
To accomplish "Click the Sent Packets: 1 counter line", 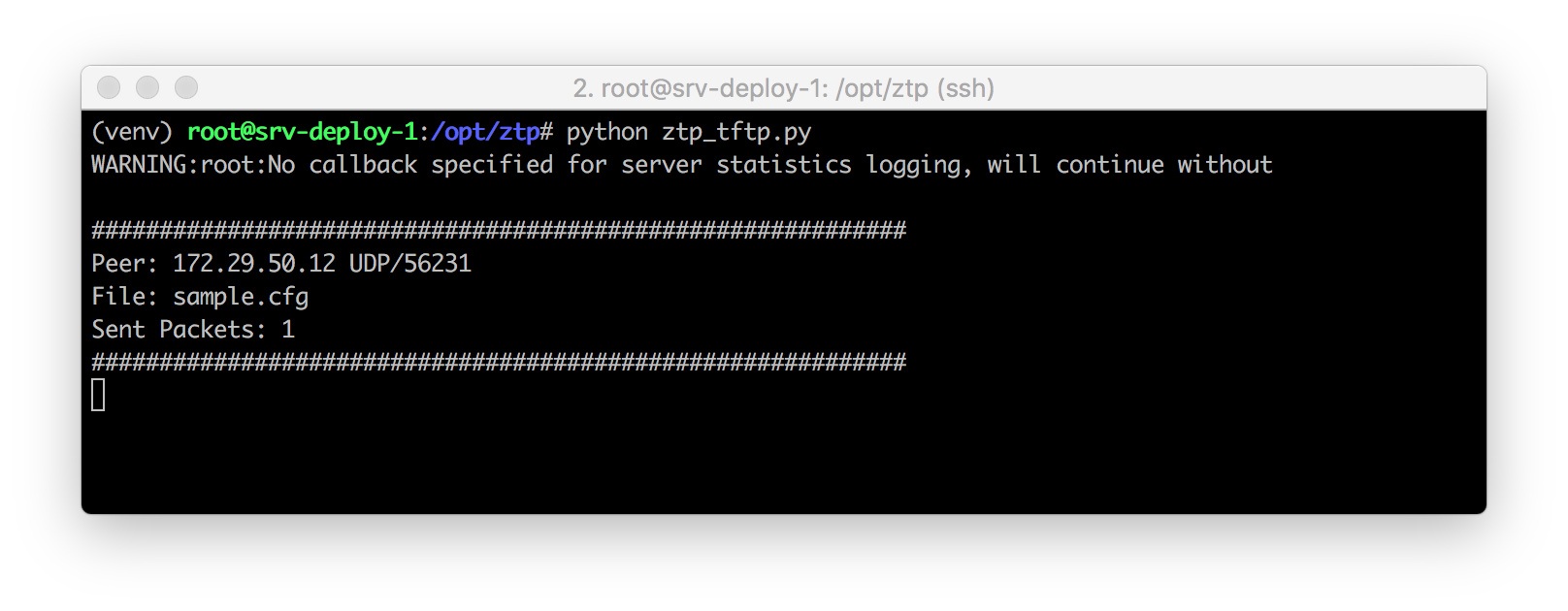I will pos(191,330).
